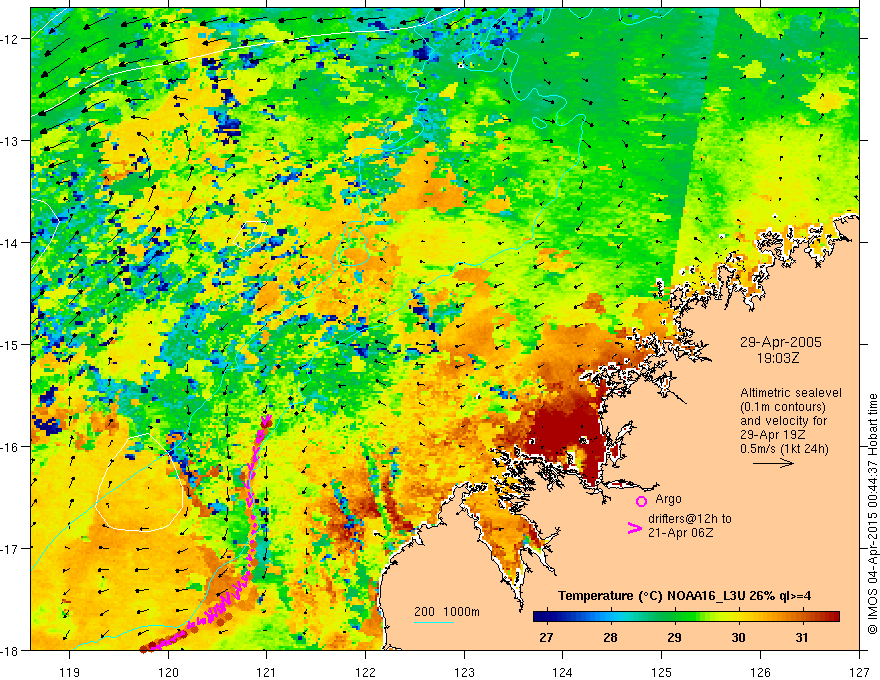880x680 pixels.
Task: Click longitude axis label 121
Action: coord(267,672)
